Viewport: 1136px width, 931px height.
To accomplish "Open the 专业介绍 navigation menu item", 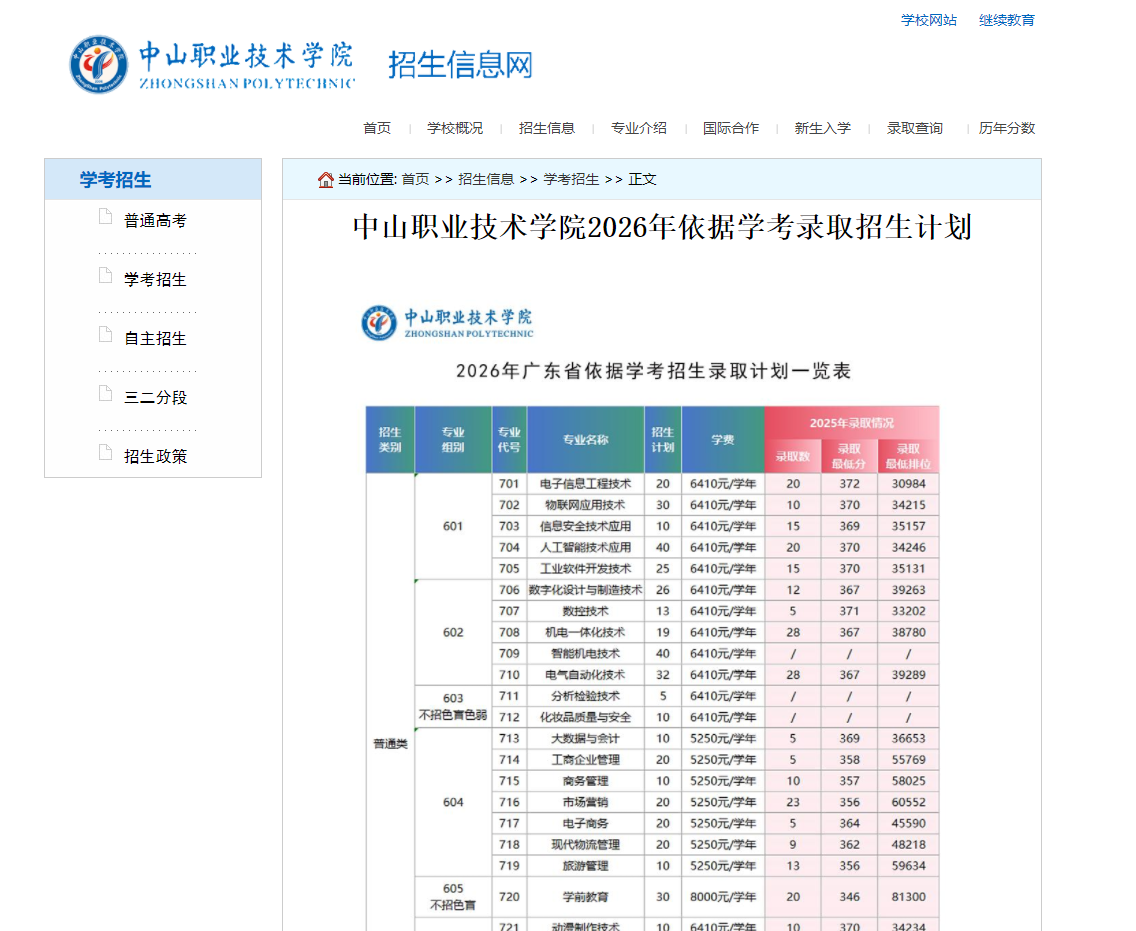I will point(639,128).
